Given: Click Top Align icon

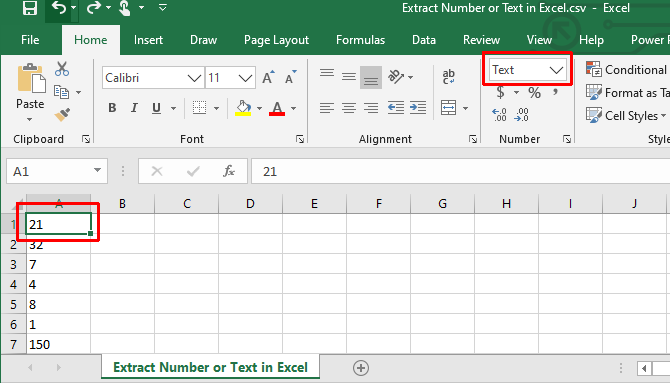Looking at the screenshot, I should point(327,73).
